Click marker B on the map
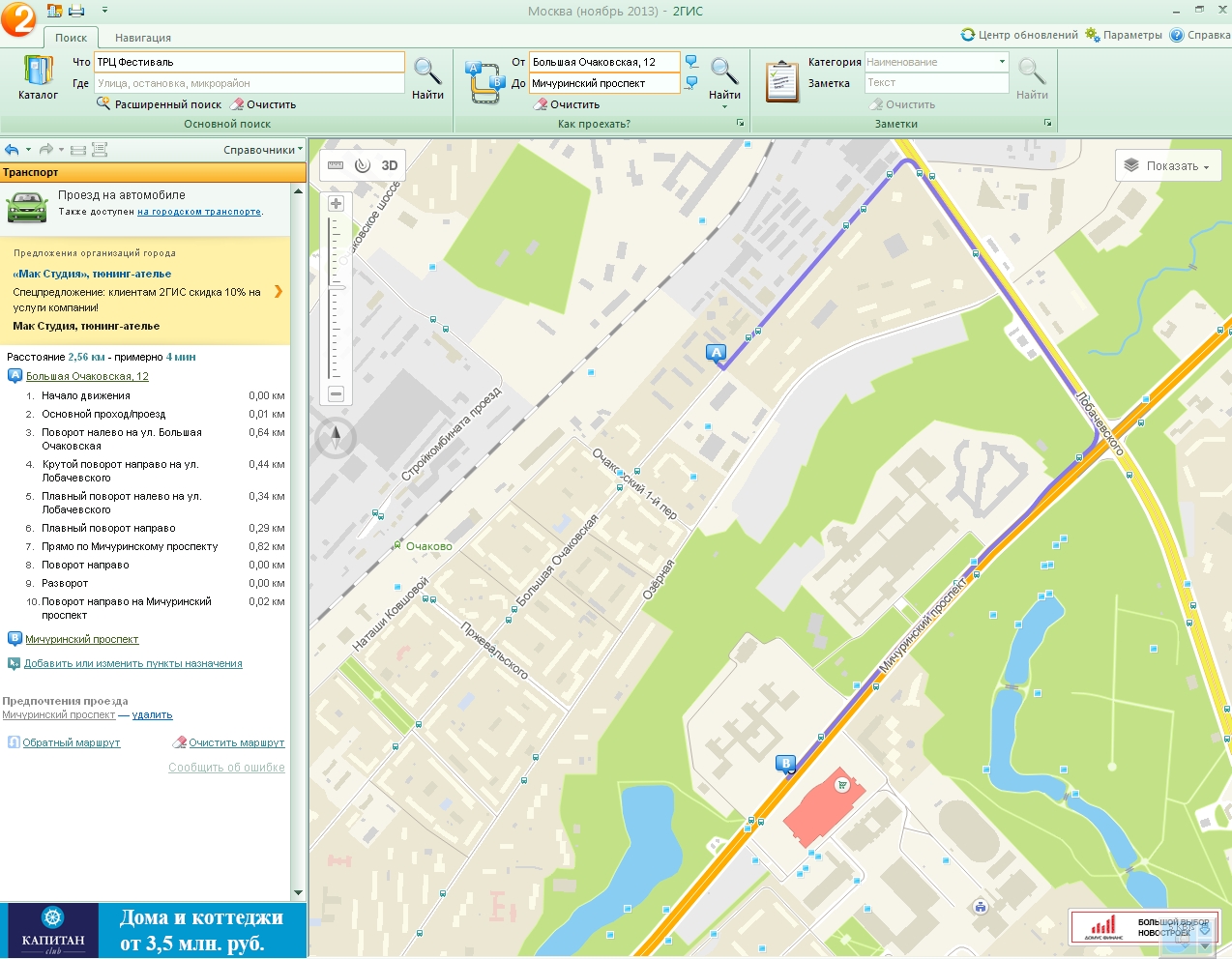This screenshot has height=959, width=1232. 785,764
